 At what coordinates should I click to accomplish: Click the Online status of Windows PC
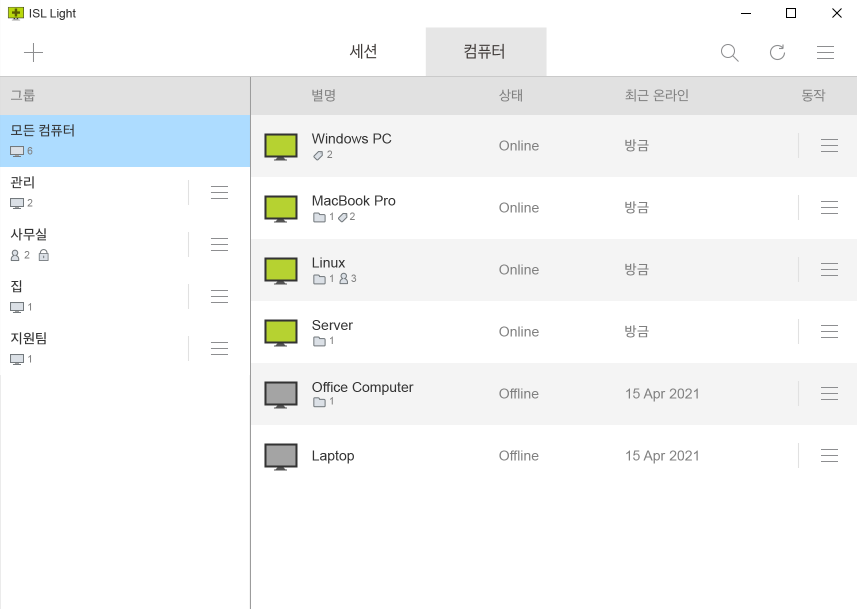(x=519, y=145)
